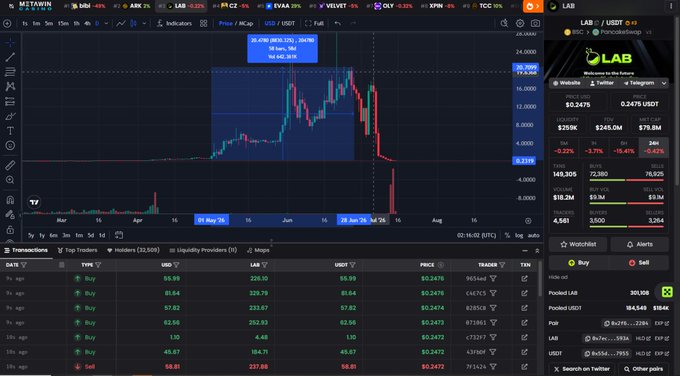Open the Fibonacci retracement tool
680x376 pixels.
(x=10, y=72)
